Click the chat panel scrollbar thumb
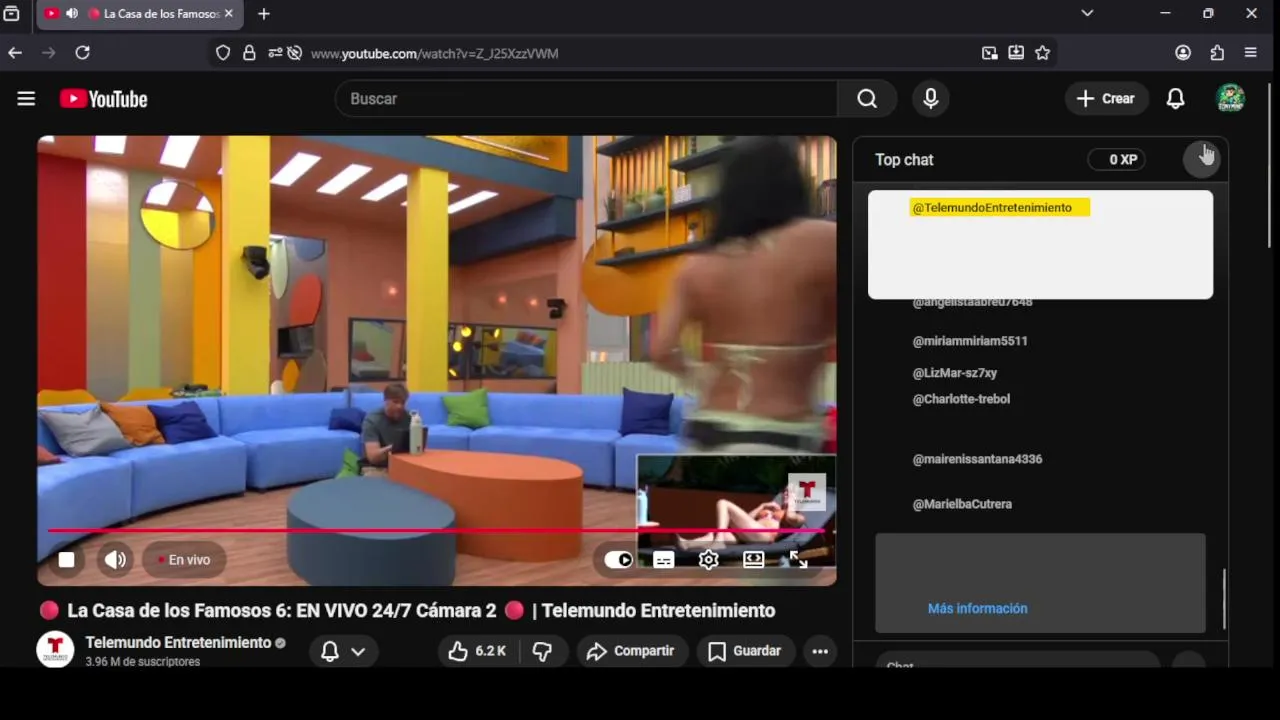The image size is (1280, 720). tap(1224, 598)
